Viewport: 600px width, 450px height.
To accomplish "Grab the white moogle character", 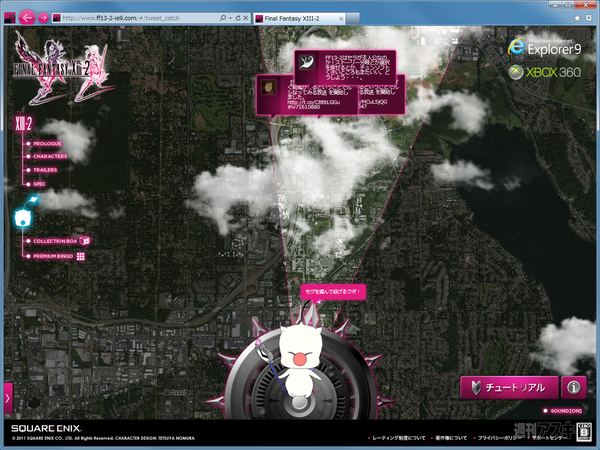I will tap(298, 360).
